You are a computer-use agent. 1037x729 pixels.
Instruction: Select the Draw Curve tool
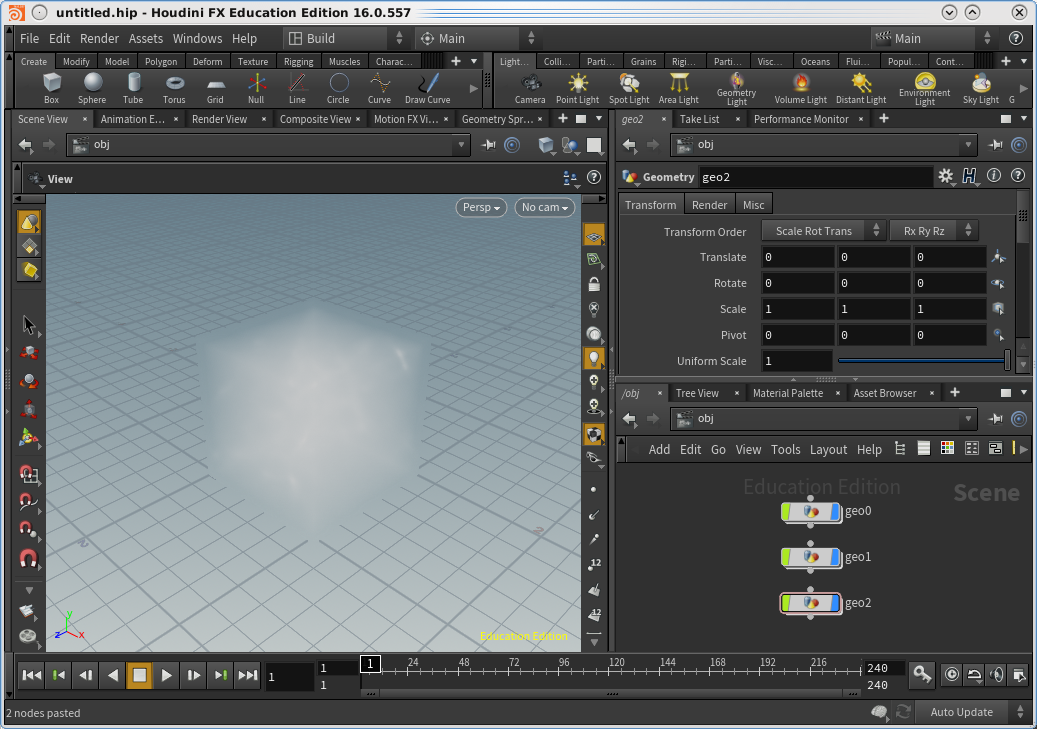(x=427, y=86)
